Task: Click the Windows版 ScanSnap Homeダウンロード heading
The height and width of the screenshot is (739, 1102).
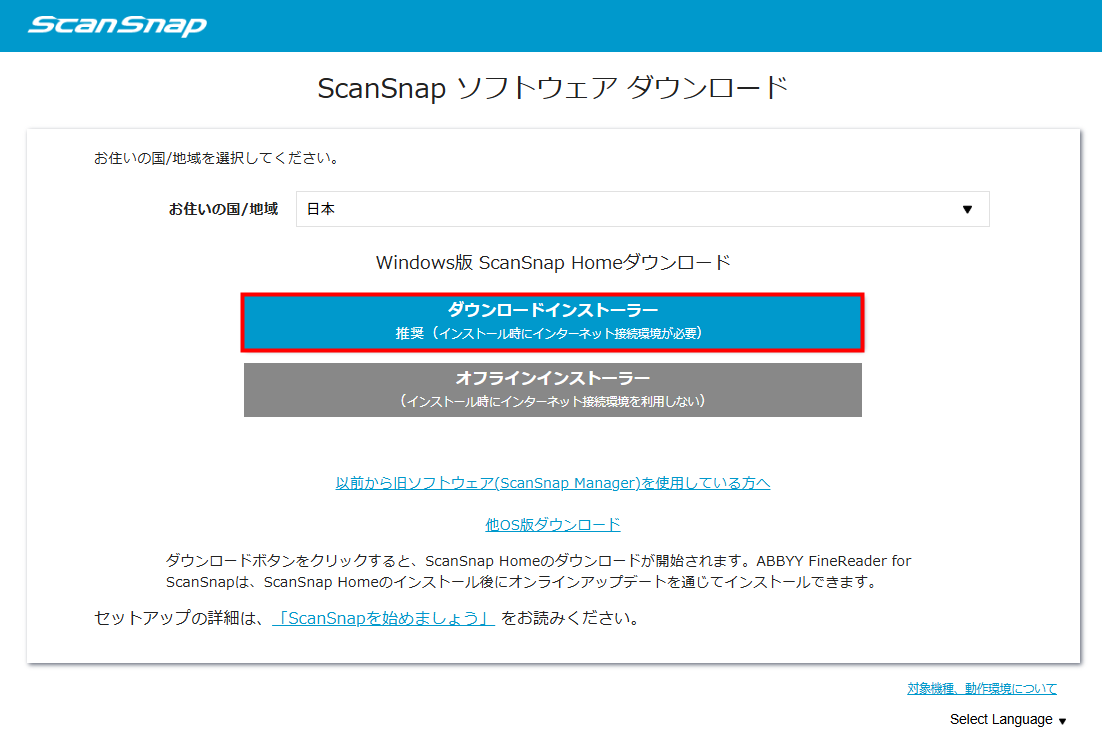Action: coord(552,263)
